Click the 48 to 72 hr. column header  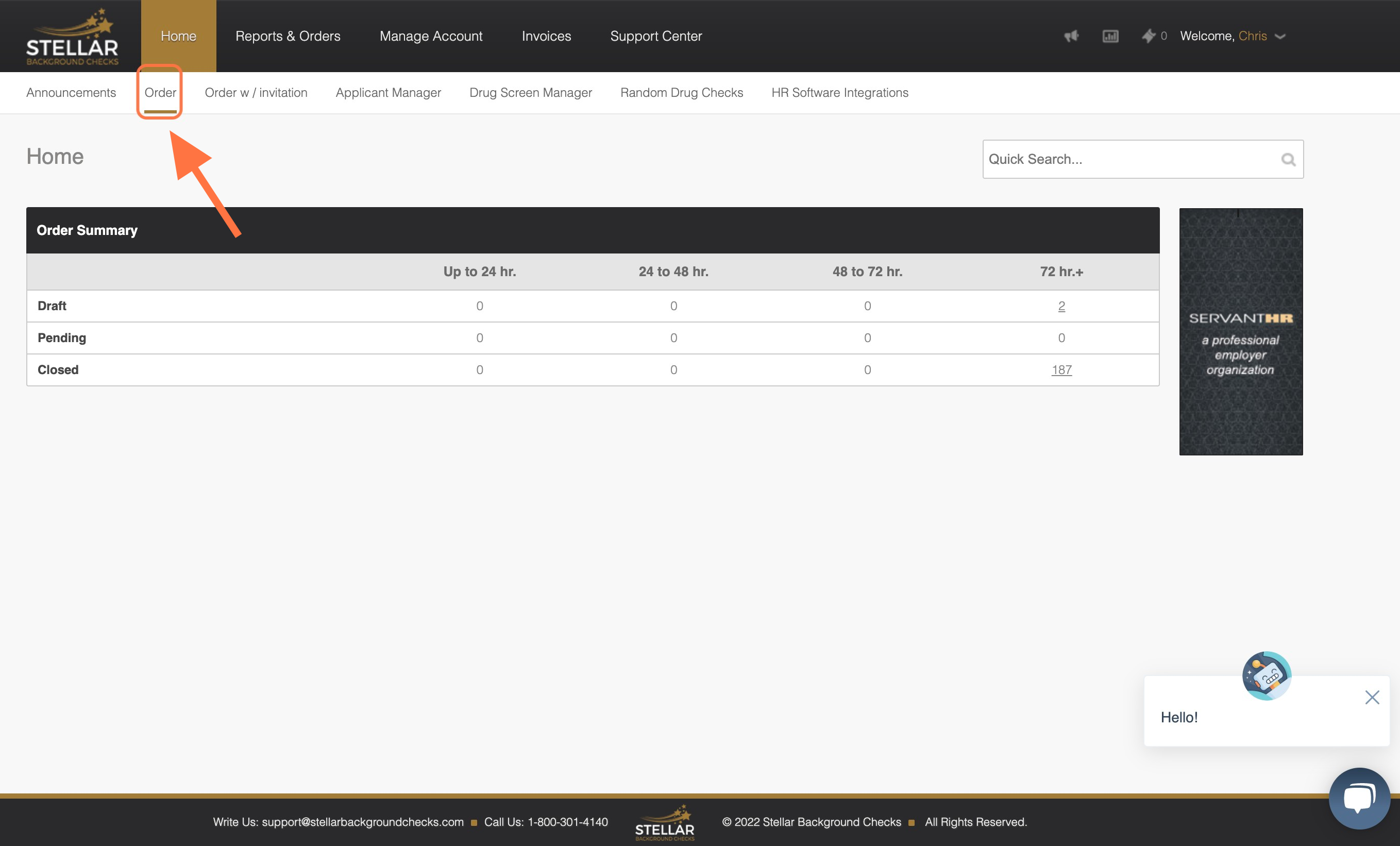pyautogui.click(x=867, y=272)
